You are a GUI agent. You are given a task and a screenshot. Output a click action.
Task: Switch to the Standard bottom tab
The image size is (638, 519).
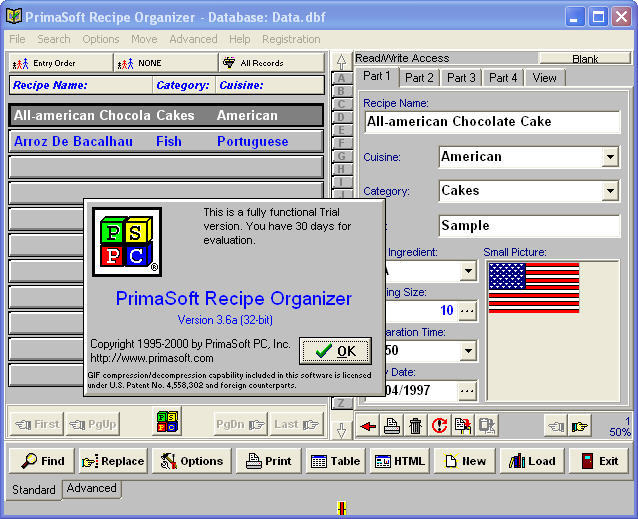point(34,490)
